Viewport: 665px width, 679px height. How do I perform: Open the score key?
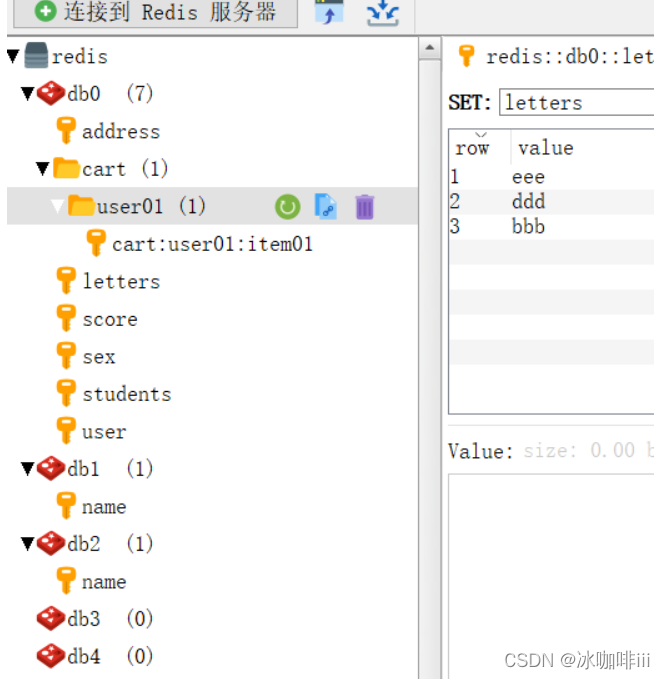pyautogui.click(x=110, y=320)
